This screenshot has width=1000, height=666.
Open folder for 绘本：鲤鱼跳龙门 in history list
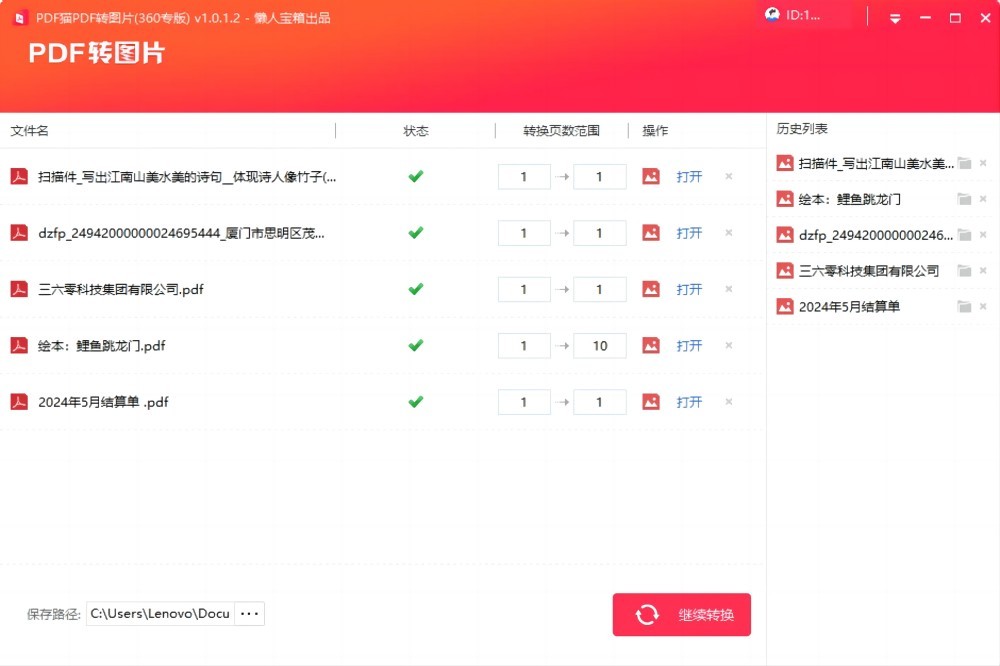pos(964,199)
